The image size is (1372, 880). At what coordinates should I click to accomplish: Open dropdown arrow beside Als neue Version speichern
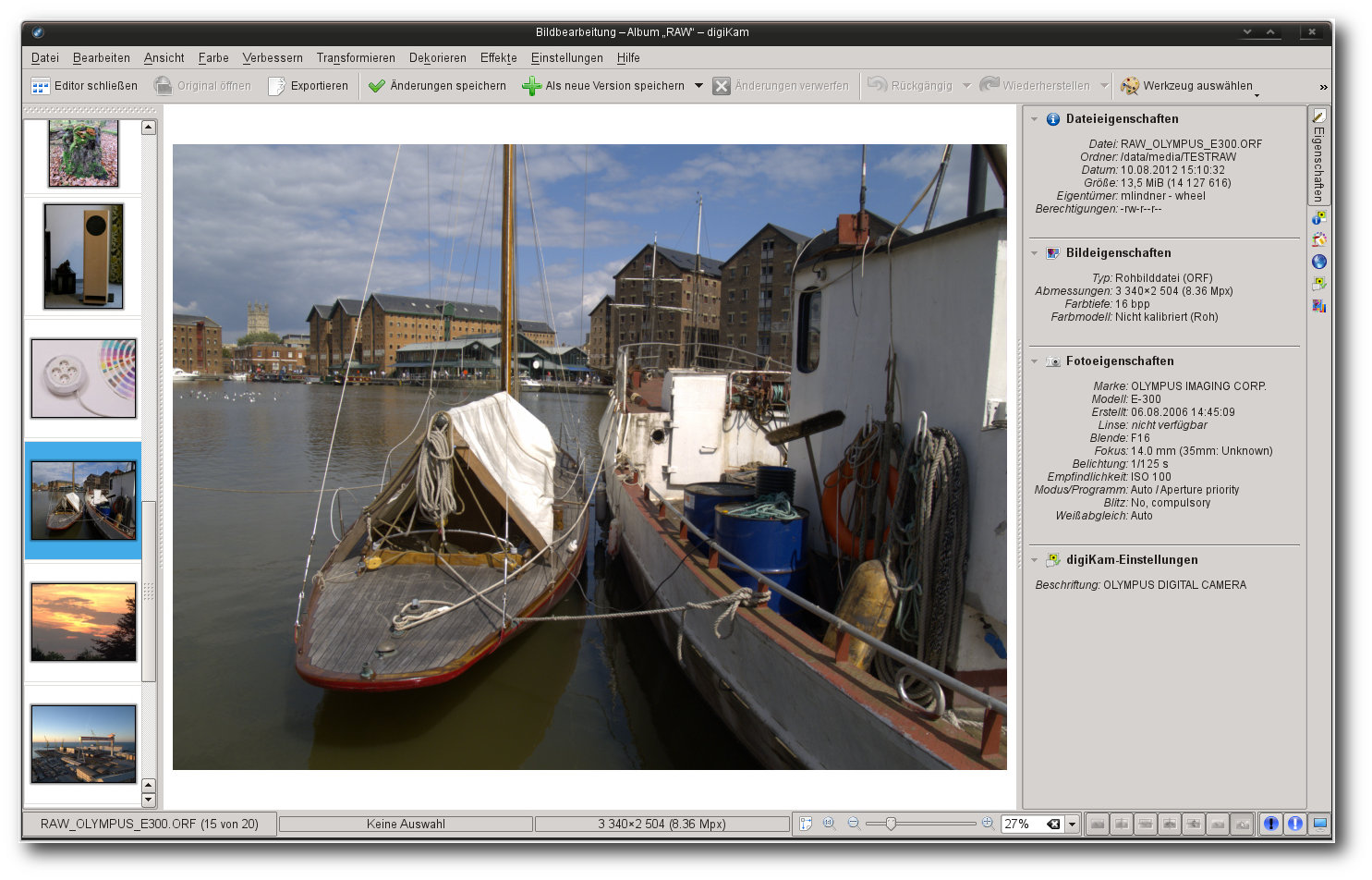pos(698,86)
